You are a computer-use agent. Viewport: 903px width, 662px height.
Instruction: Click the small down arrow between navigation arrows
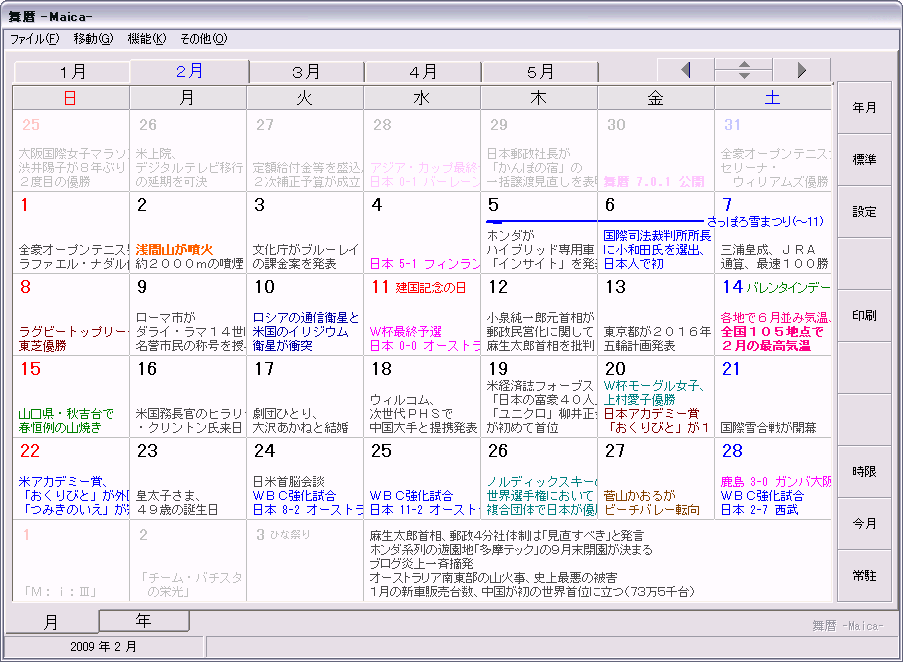pos(743,76)
